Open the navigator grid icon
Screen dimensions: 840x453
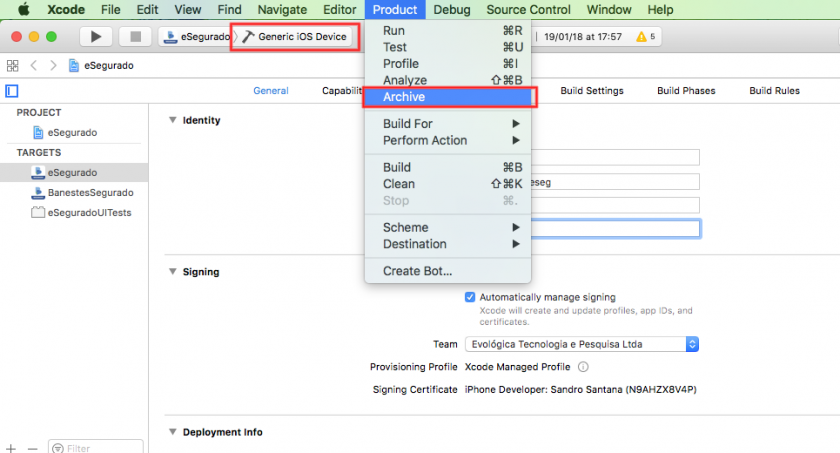(13, 65)
